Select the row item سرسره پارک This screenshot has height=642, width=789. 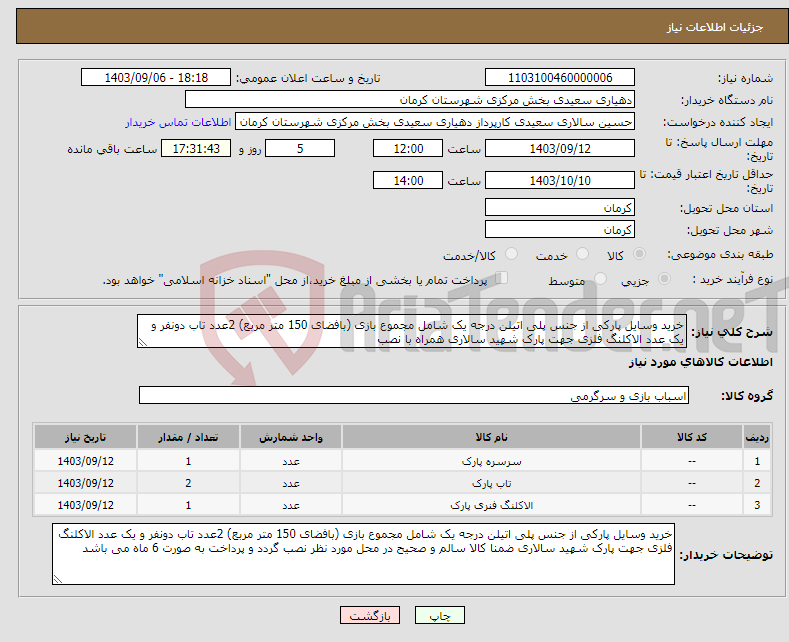491,461
